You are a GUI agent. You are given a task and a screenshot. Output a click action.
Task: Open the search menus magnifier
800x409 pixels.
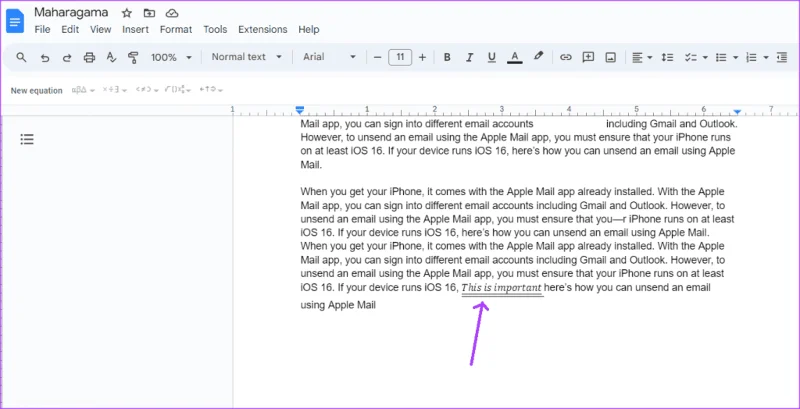click(21, 57)
